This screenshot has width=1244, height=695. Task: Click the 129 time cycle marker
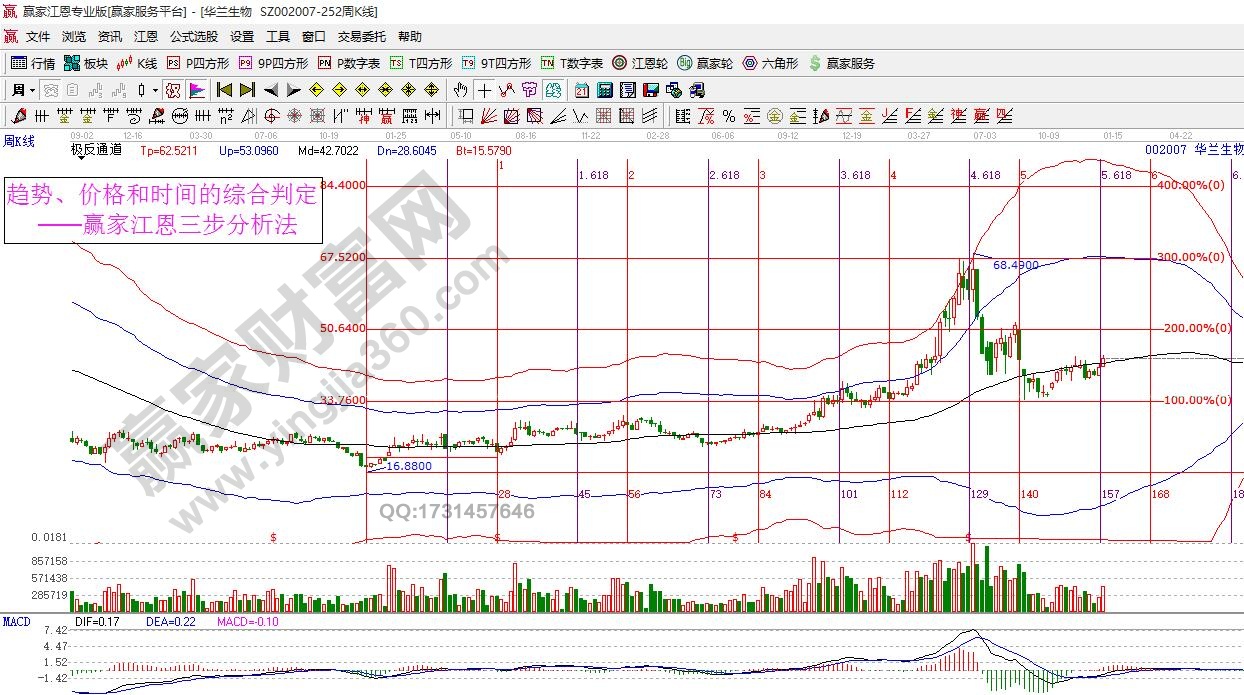click(x=979, y=494)
